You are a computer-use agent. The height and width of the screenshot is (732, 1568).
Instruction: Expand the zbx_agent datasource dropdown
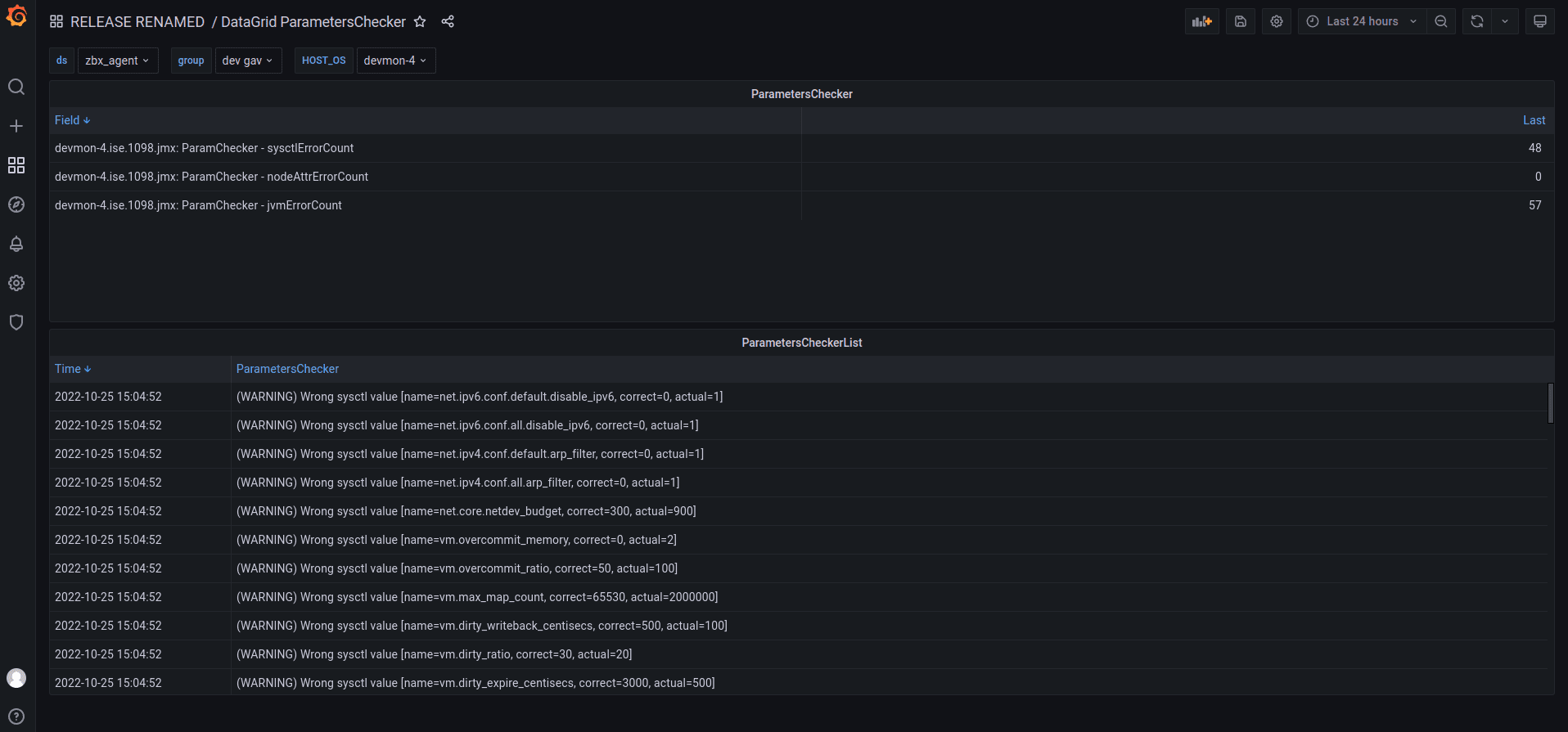117,61
